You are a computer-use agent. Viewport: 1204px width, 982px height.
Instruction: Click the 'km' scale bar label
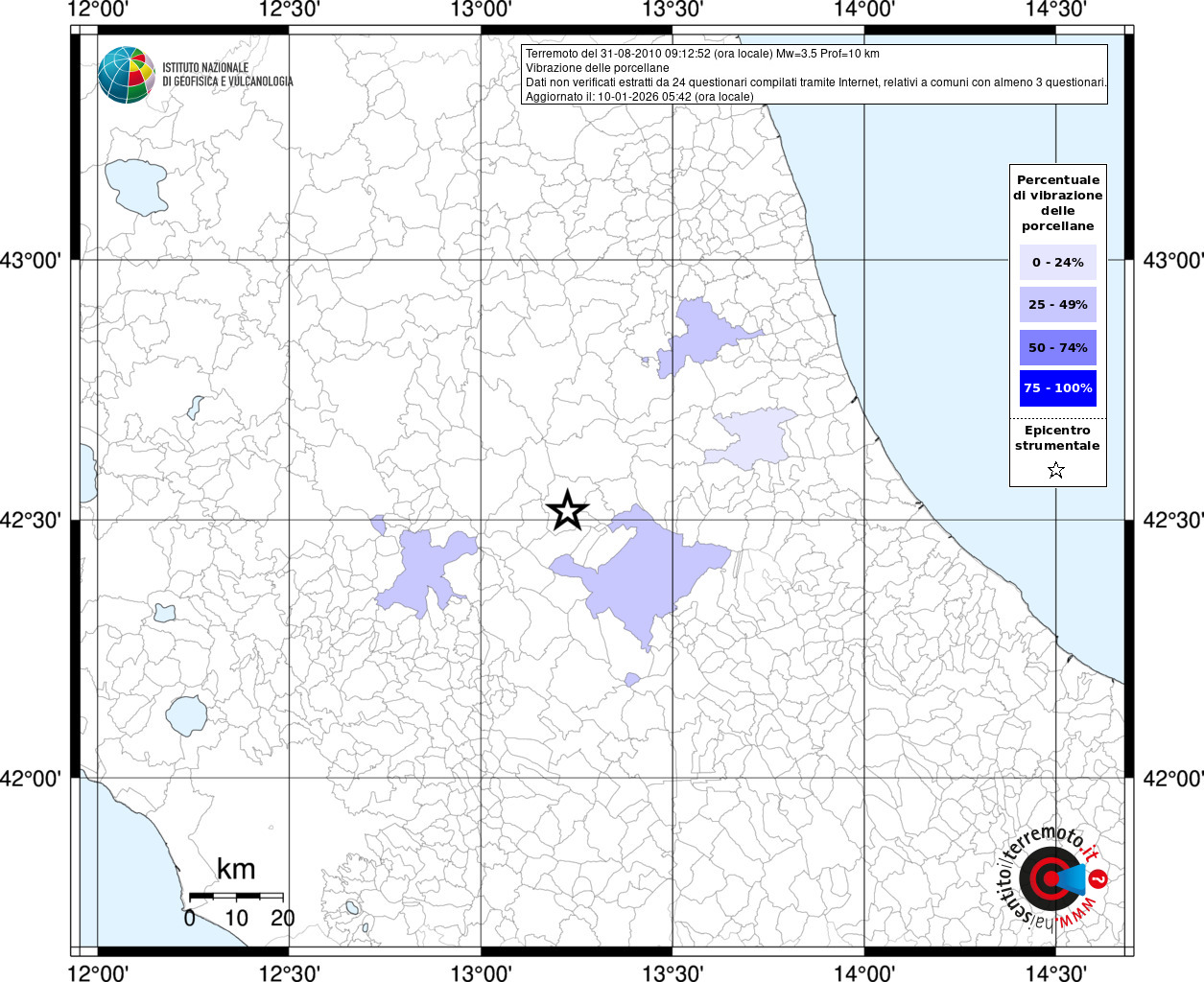pyautogui.click(x=236, y=870)
